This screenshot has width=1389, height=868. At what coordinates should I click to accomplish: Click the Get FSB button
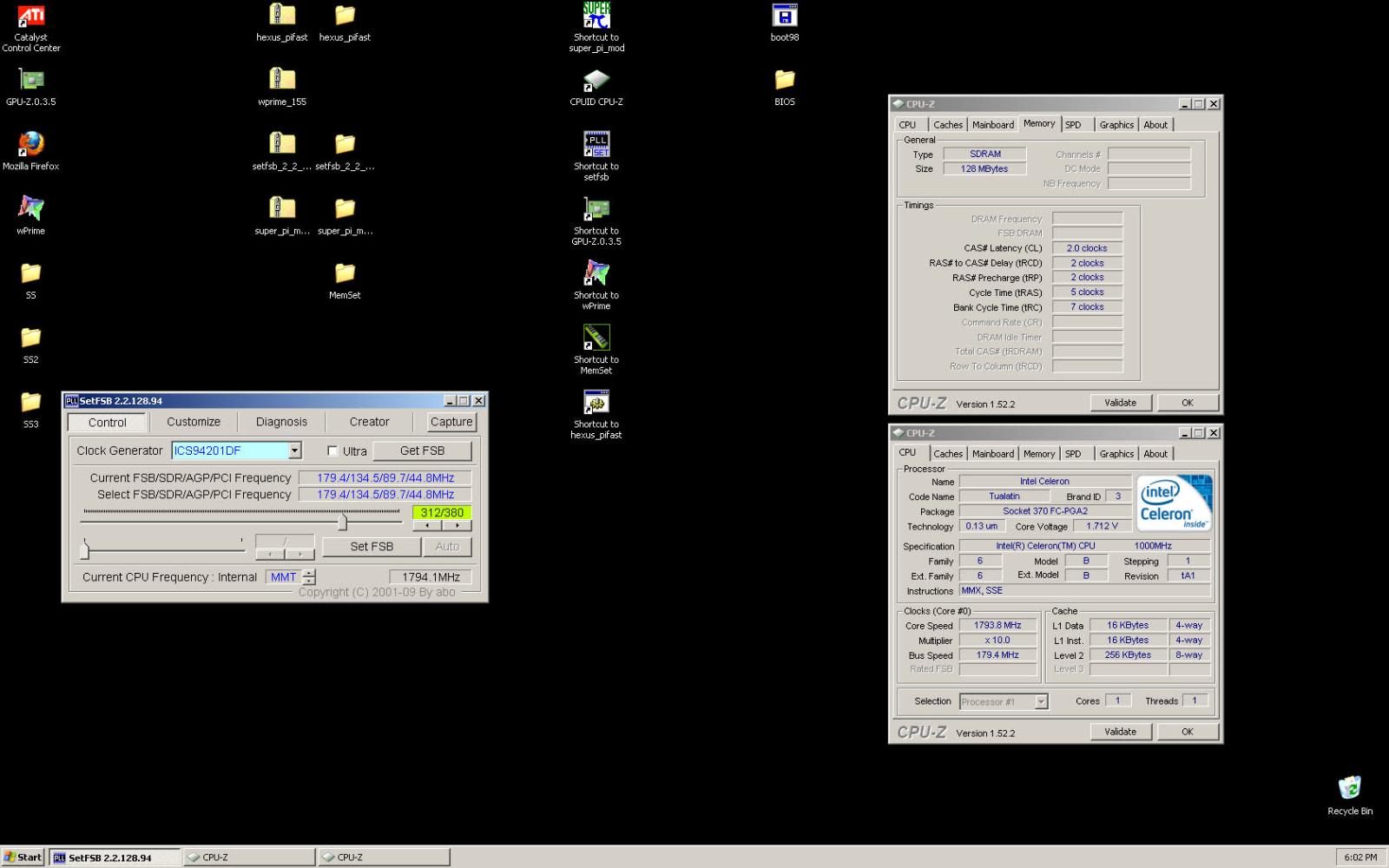coord(422,450)
